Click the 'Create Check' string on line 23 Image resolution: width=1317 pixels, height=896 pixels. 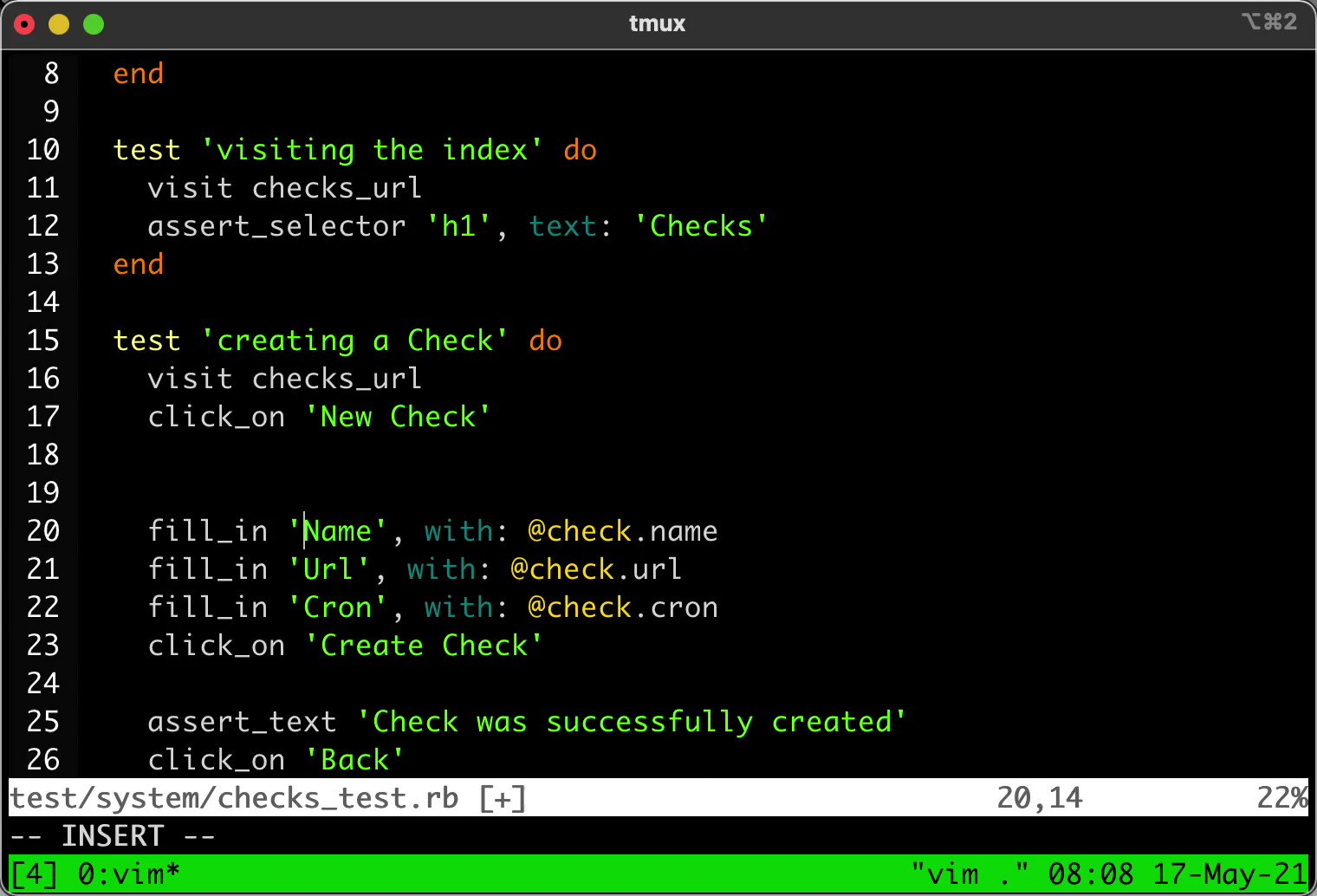coord(424,645)
